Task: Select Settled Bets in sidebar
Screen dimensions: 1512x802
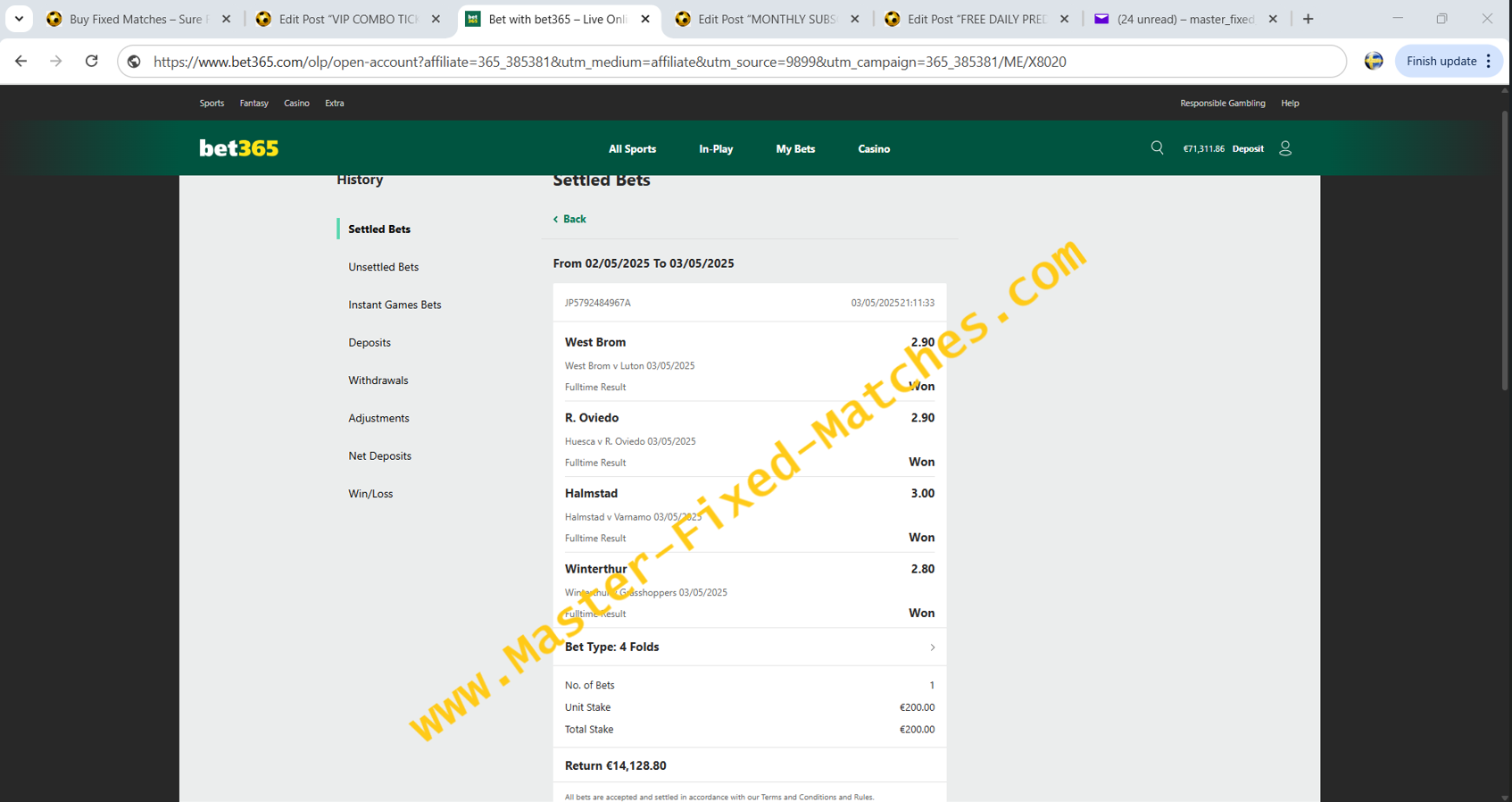Action: pyautogui.click(x=379, y=230)
